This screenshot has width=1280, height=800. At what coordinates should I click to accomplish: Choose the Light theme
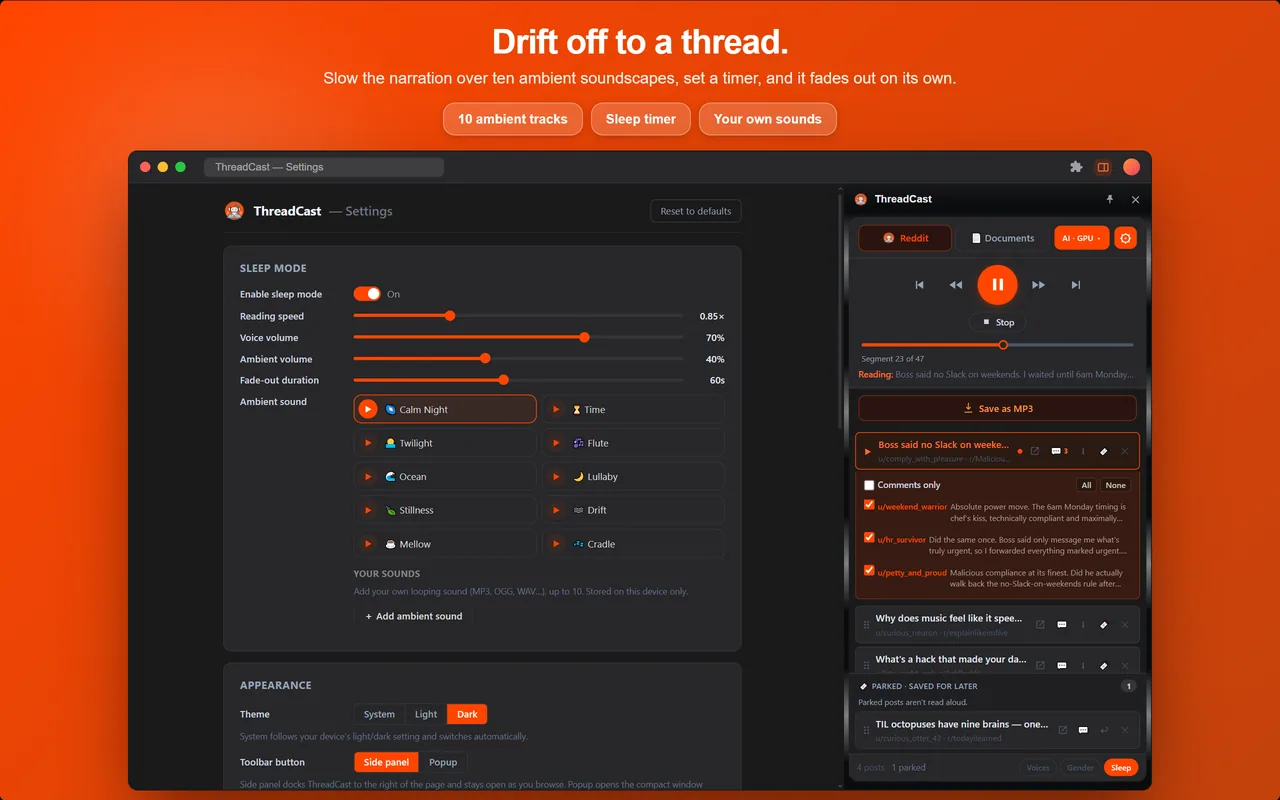click(426, 714)
